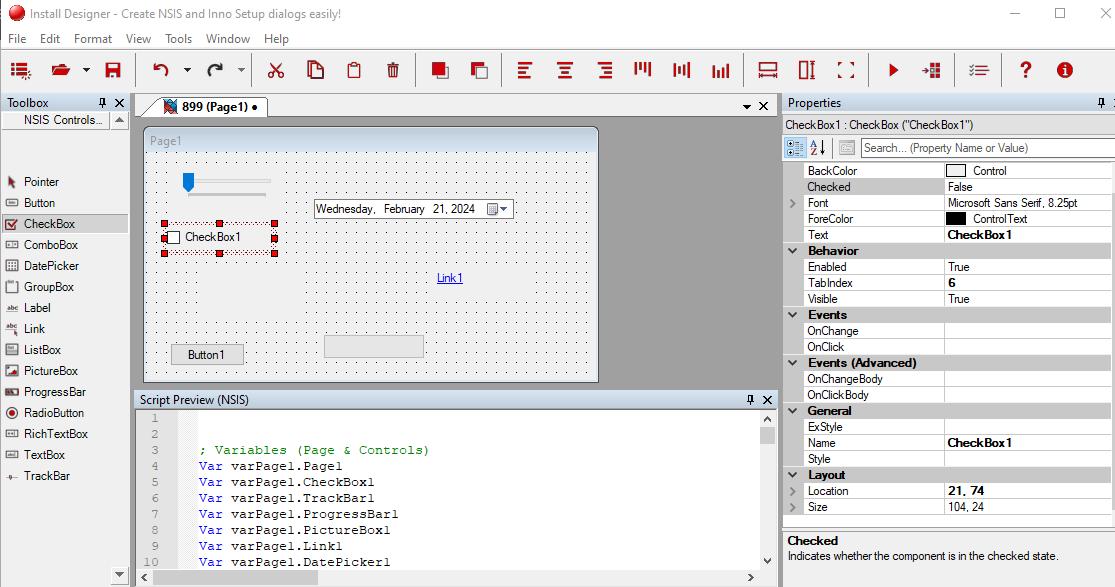
Task: Click the Link1 hyperlink on Page1
Action: pyautogui.click(x=449, y=278)
